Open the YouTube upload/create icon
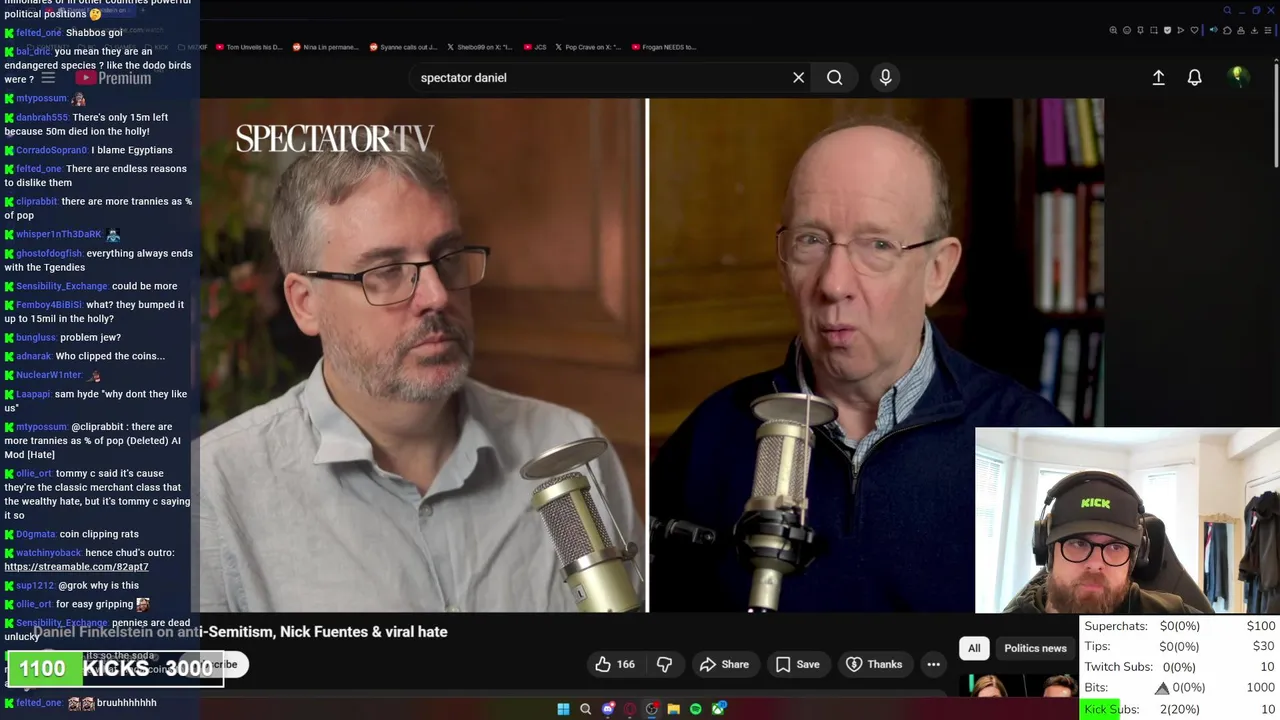Screen dimensions: 1280x720 tap(1158, 77)
